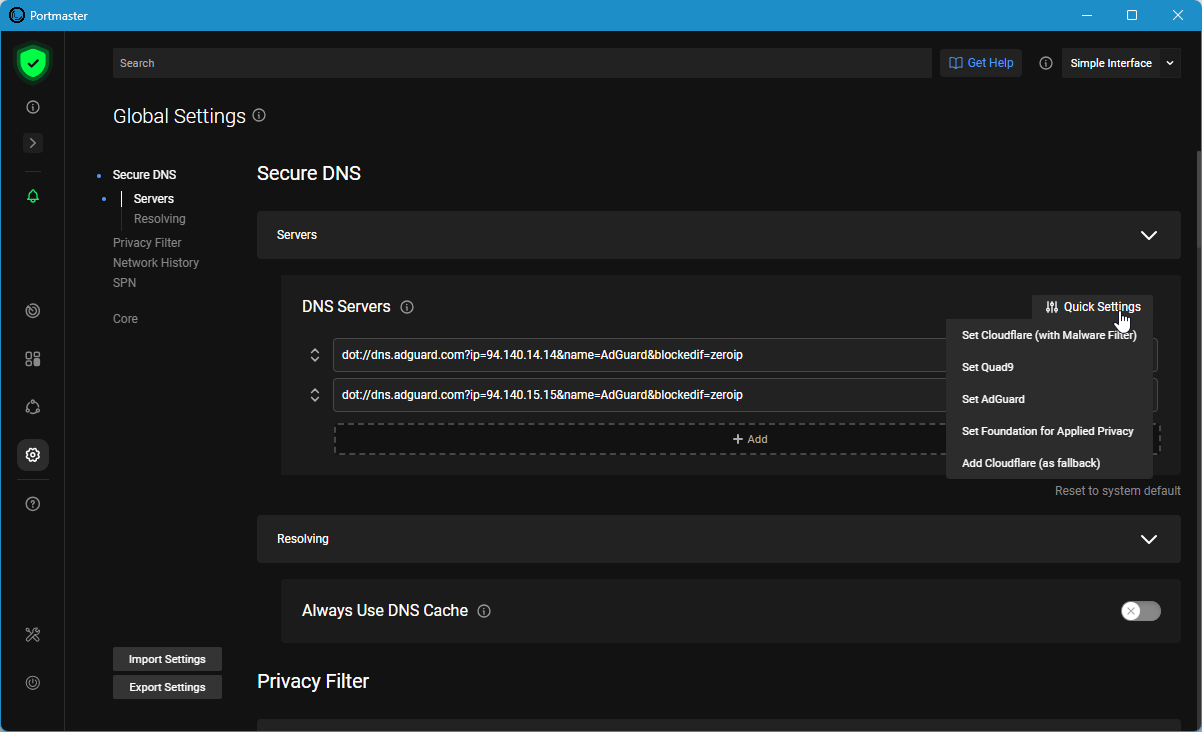Select the settings gear in the sidebar
The width and height of the screenshot is (1202, 732).
click(x=33, y=455)
